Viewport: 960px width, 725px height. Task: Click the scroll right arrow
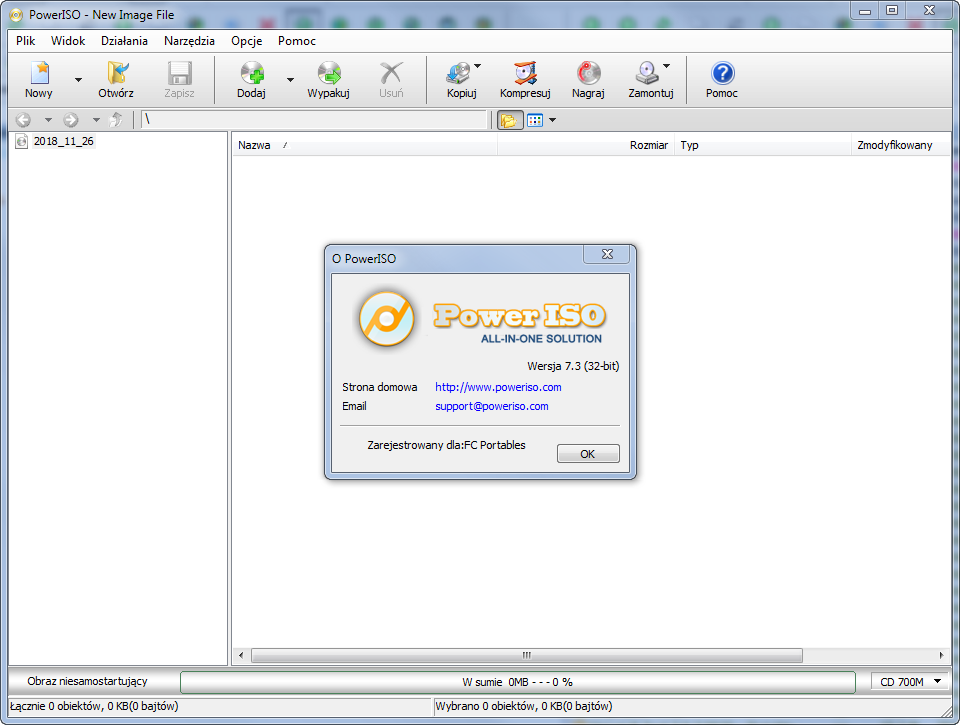pyautogui.click(x=942, y=655)
